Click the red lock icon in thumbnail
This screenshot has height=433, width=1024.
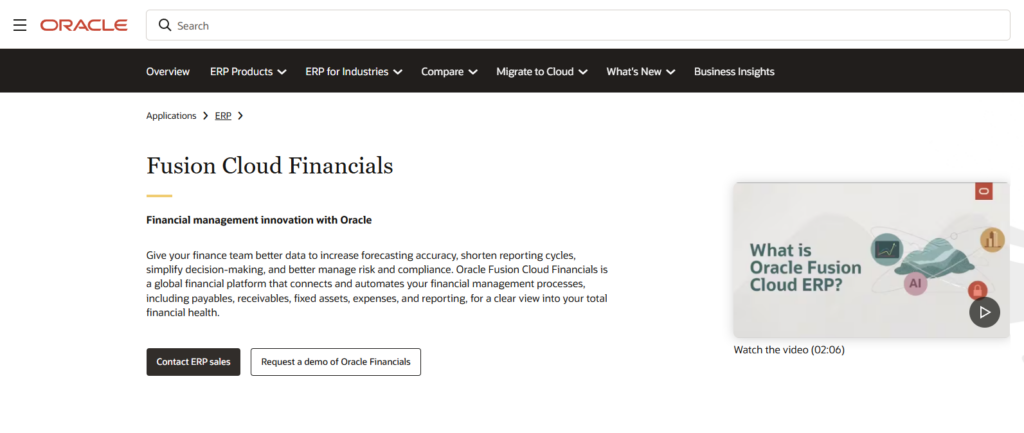pyautogui.click(x=977, y=291)
